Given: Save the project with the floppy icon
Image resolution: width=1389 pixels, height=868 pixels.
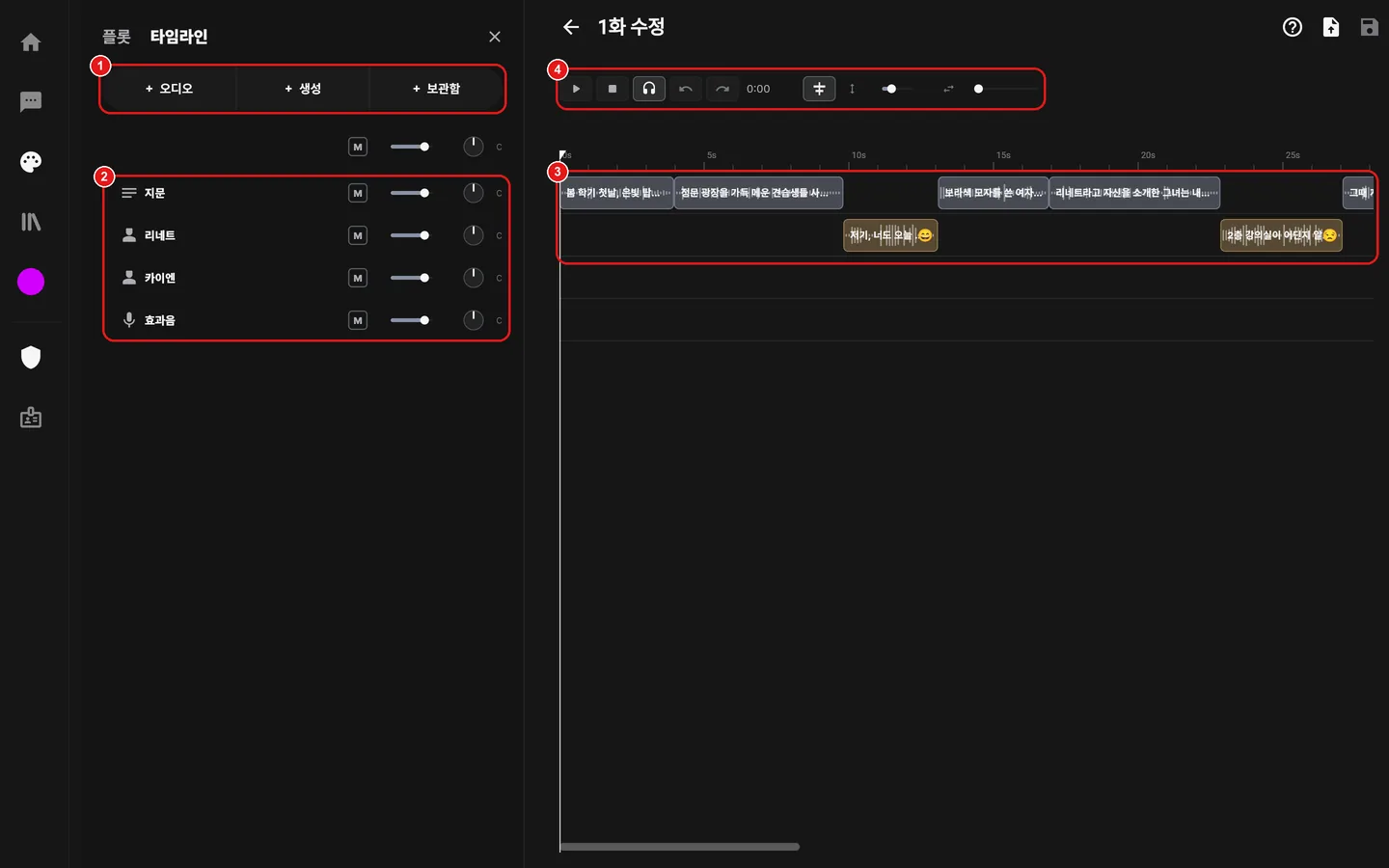Looking at the screenshot, I should point(1369,27).
